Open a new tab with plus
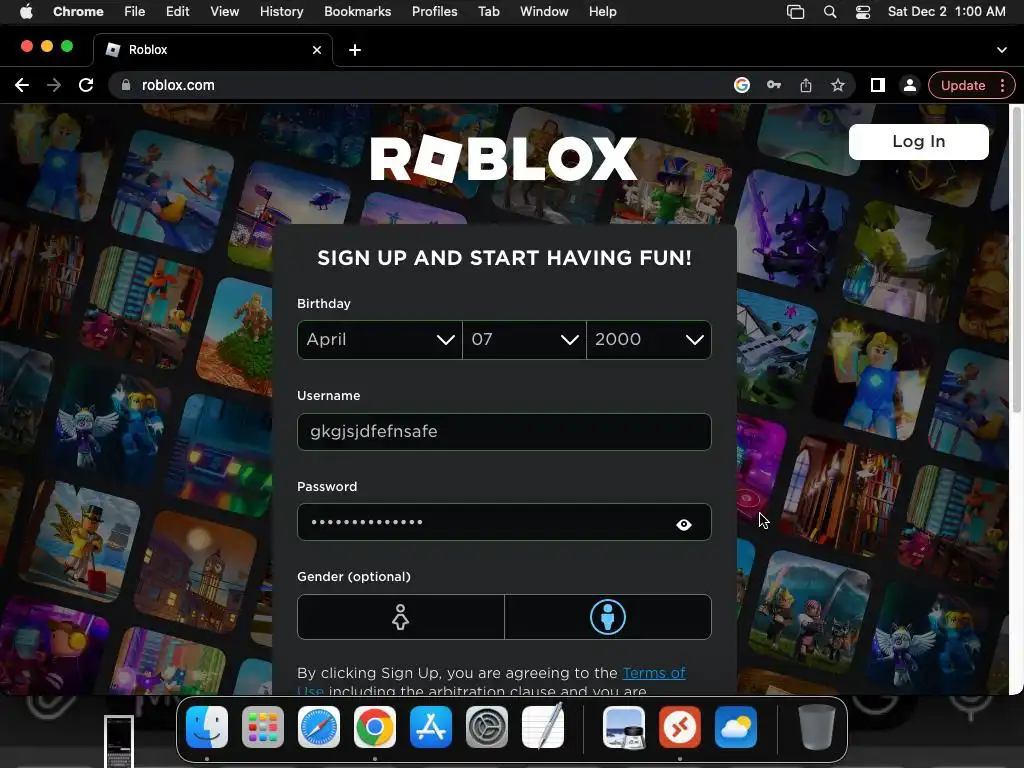 [355, 50]
